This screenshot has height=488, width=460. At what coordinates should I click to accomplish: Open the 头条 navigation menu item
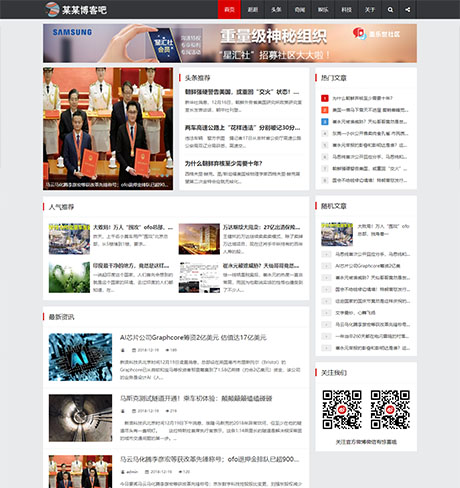point(276,9)
